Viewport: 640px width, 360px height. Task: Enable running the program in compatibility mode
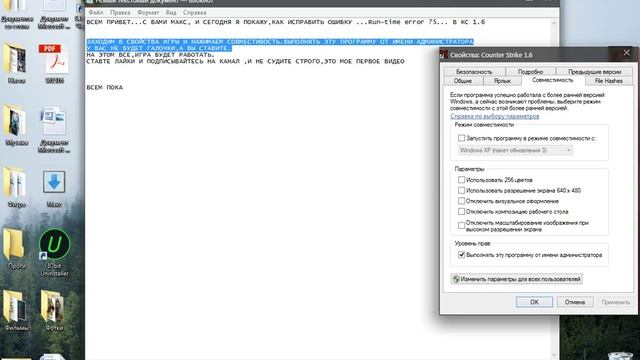[461, 138]
